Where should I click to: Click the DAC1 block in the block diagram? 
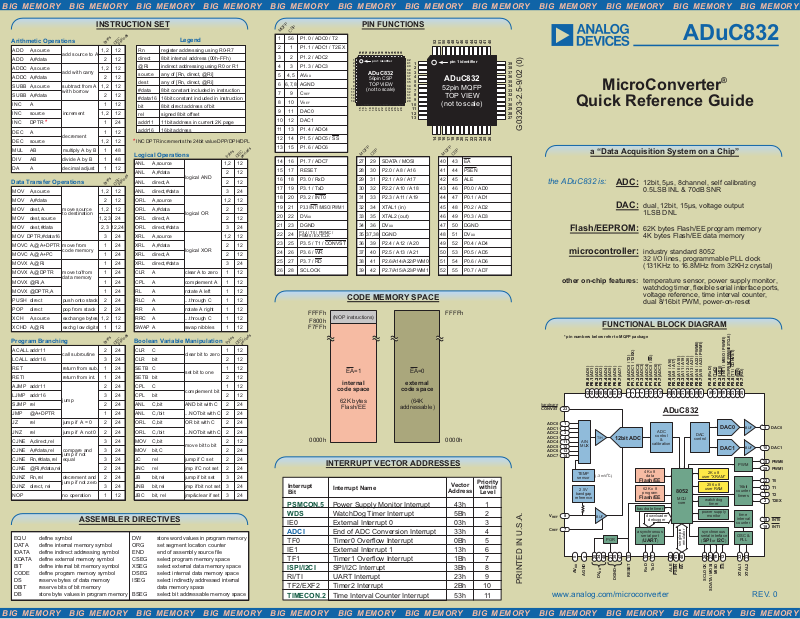point(727,448)
